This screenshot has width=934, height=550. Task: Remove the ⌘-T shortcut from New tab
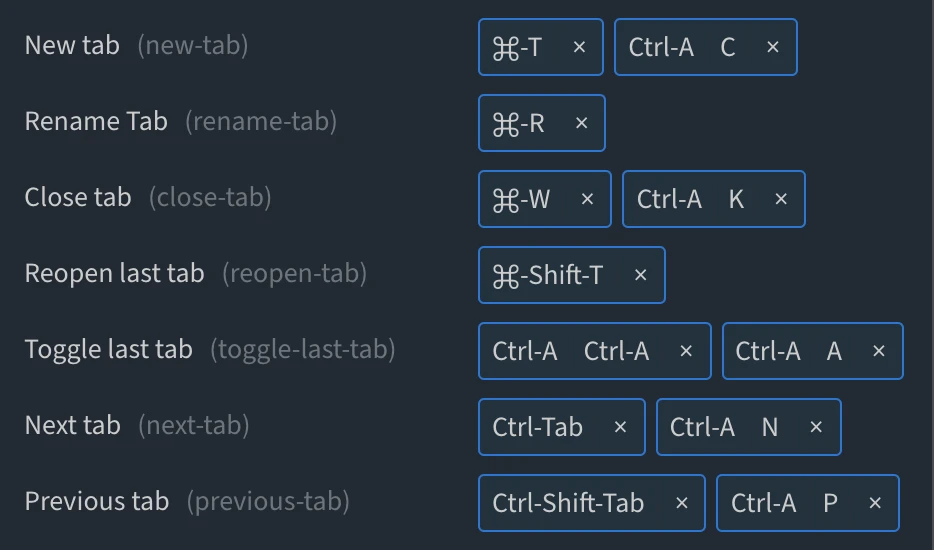(580, 47)
